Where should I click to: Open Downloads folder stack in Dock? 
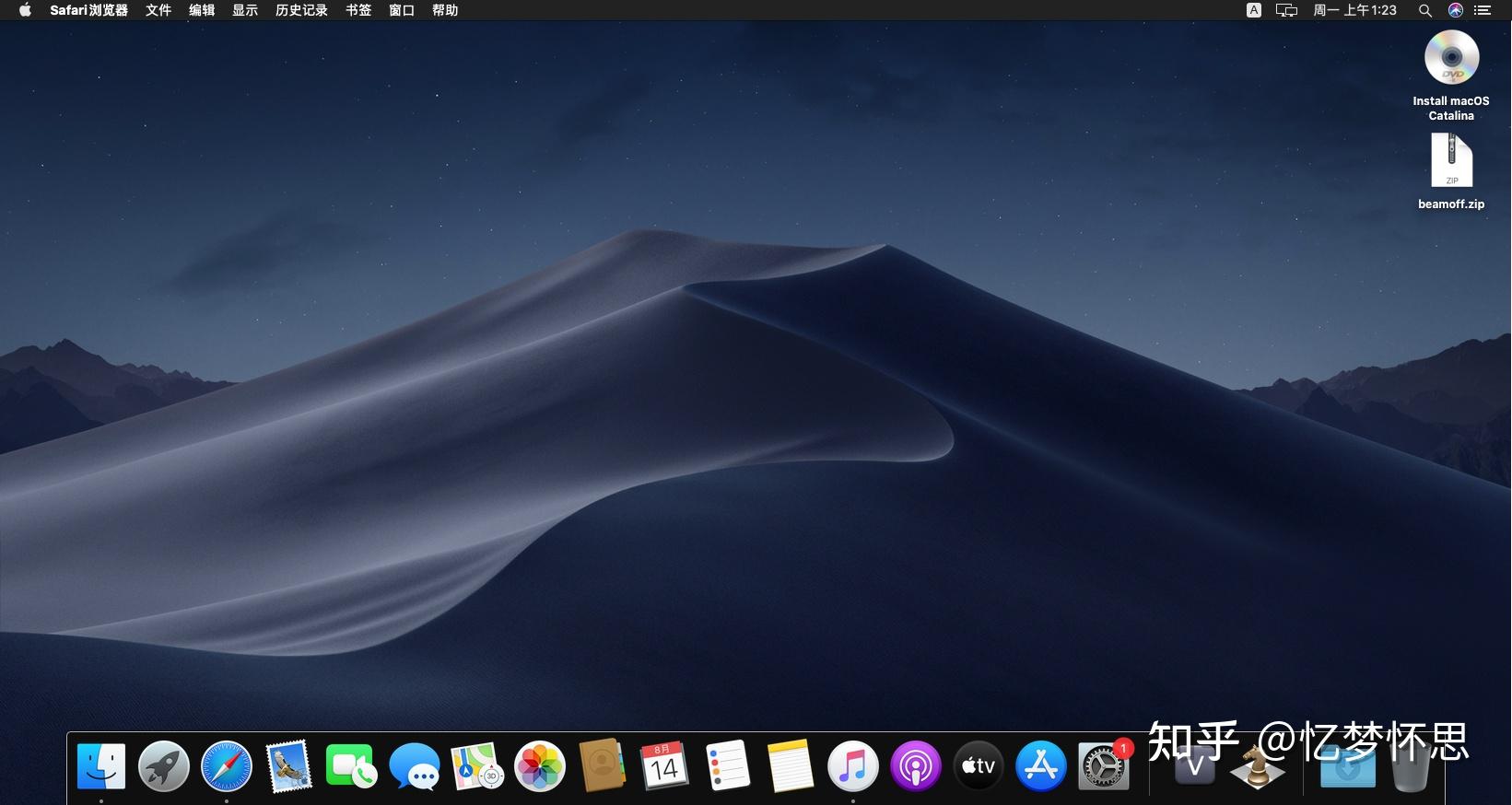tap(1348, 766)
